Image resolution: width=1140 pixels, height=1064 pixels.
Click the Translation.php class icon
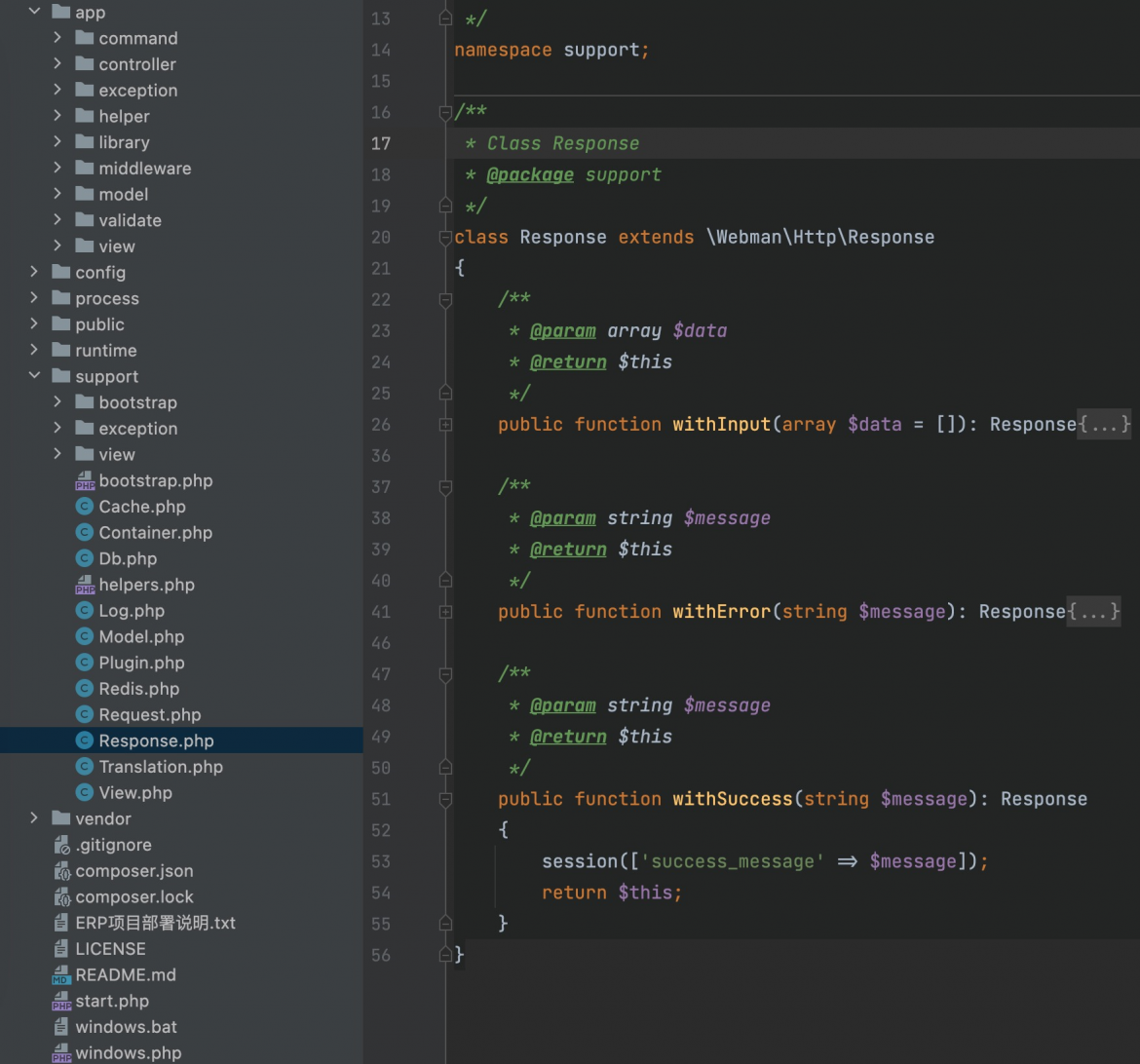point(85,767)
